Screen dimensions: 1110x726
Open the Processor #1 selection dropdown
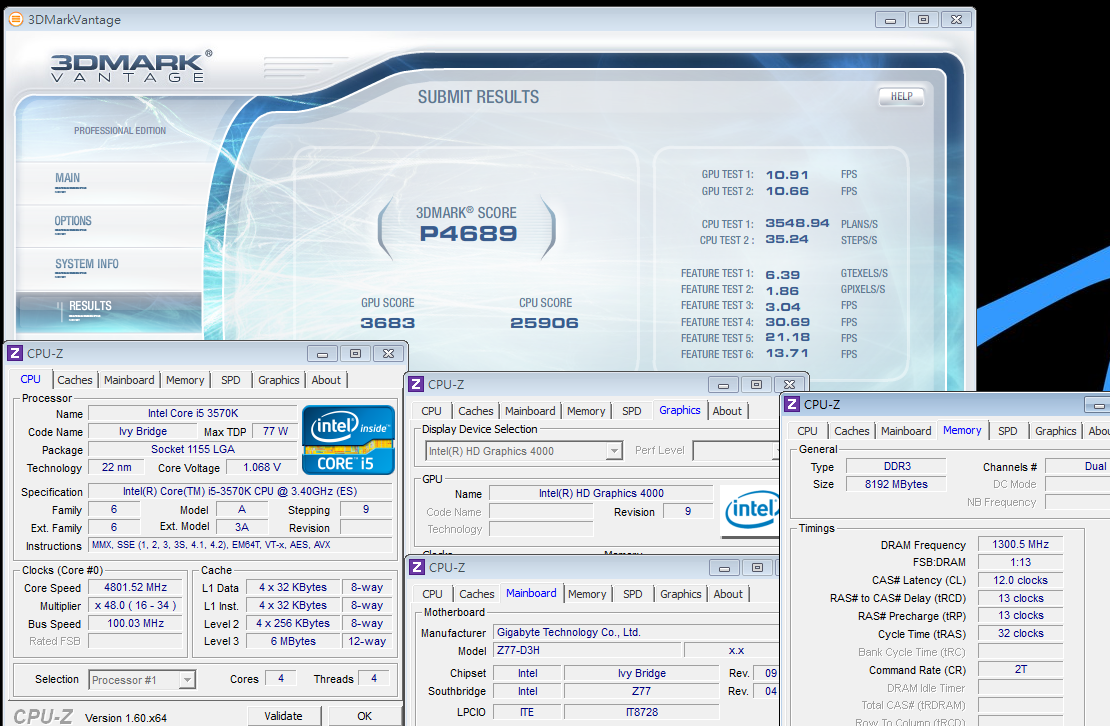tap(187, 680)
